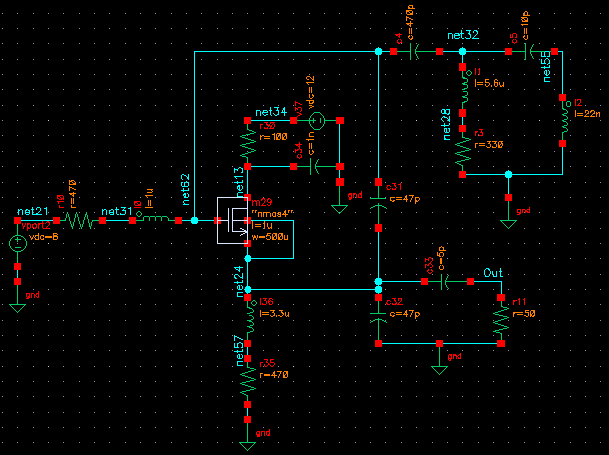Click inductor l2 coil symbol
This screenshot has width=609, height=455.
[x=564, y=120]
